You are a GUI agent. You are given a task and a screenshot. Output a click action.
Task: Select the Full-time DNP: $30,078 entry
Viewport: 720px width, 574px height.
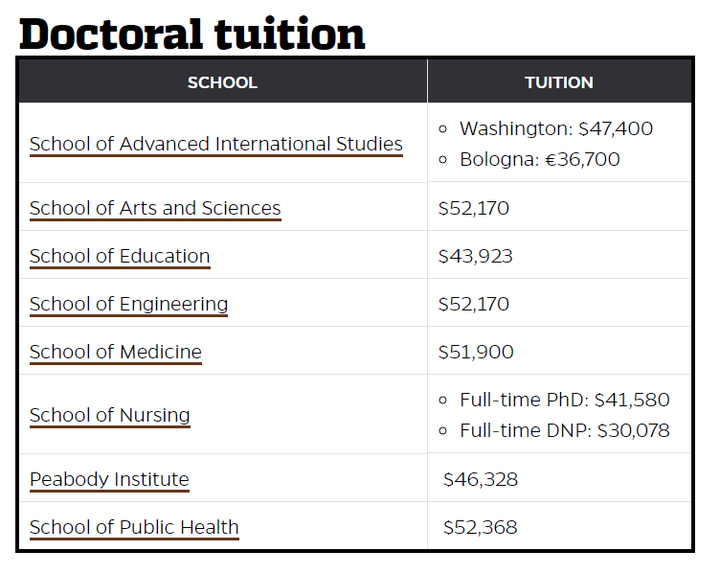(564, 431)
